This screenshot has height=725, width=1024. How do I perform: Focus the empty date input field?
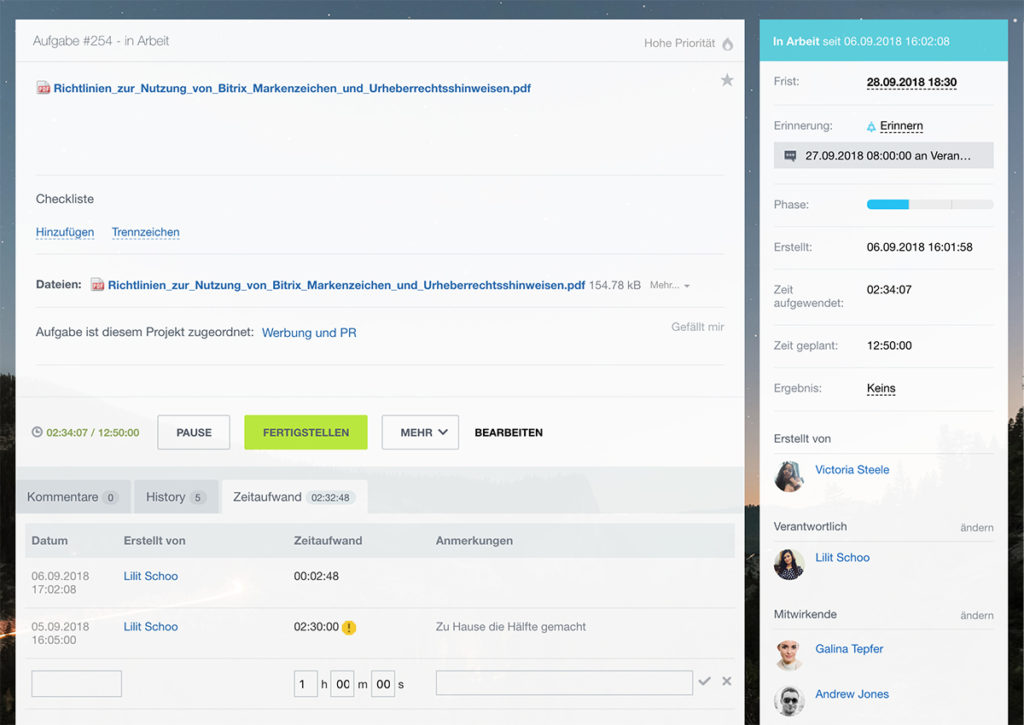76,684
